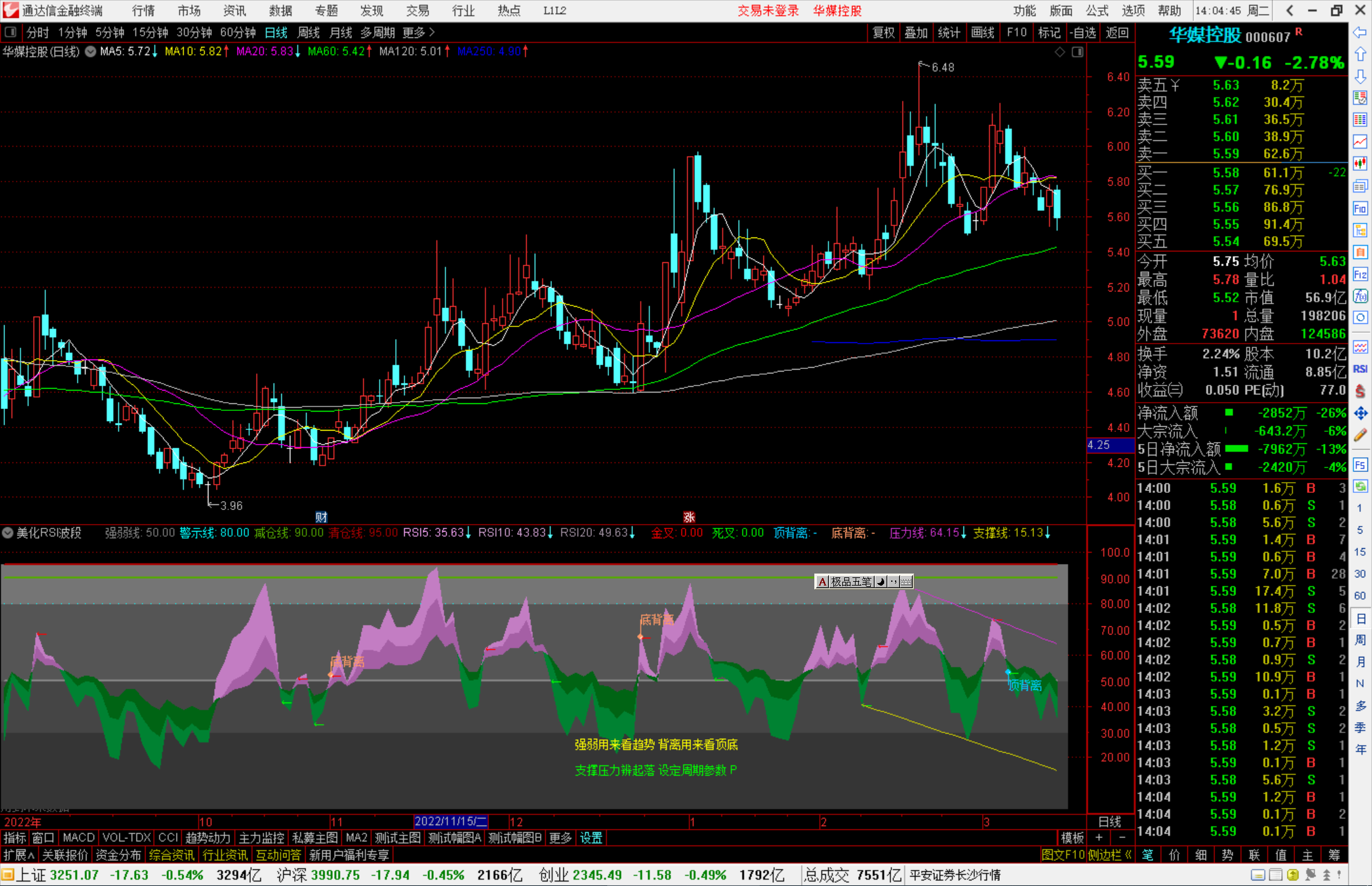Click the 设置 indicator settings link
This screenshot has width=1372, height=886.
click(x=591, y=838)
